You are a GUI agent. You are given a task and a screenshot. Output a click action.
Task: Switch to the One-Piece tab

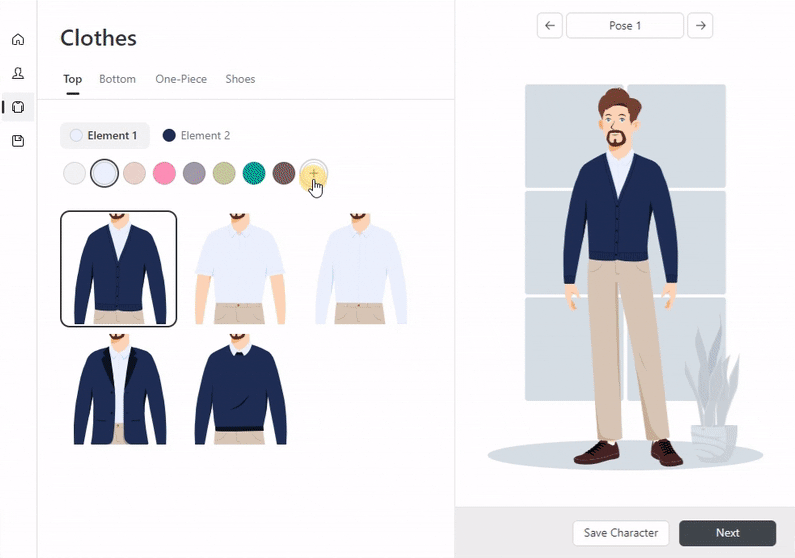(181, 79)
